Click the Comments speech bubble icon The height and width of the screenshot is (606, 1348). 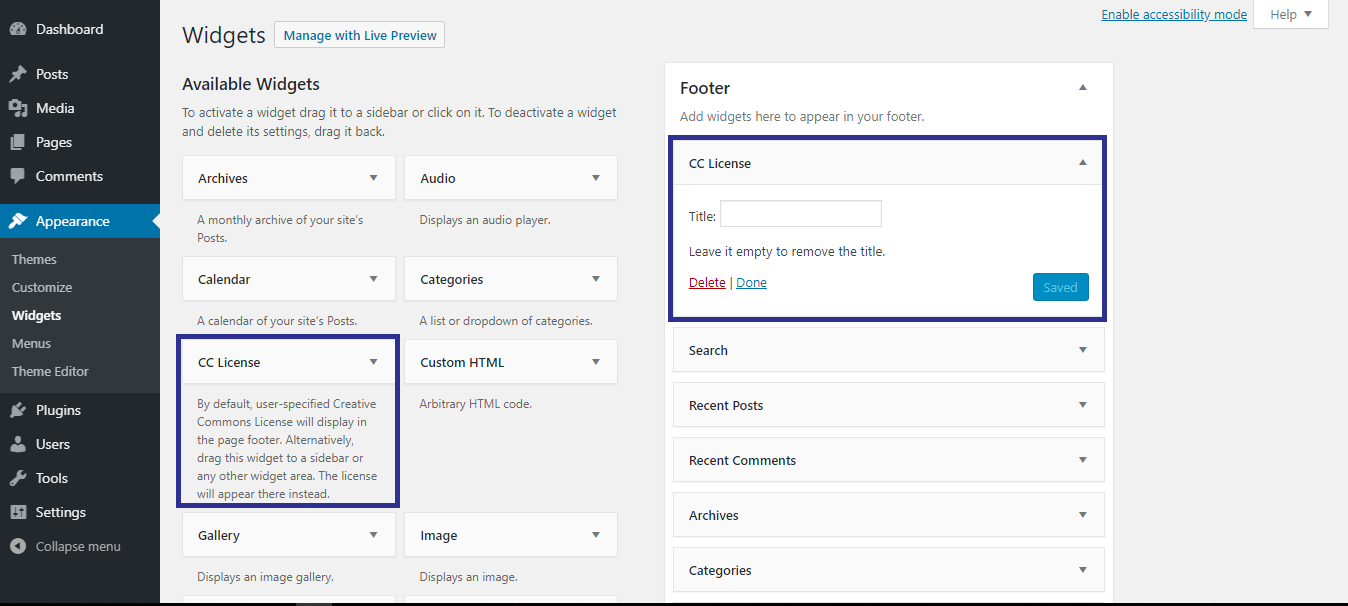coord(18,176)
